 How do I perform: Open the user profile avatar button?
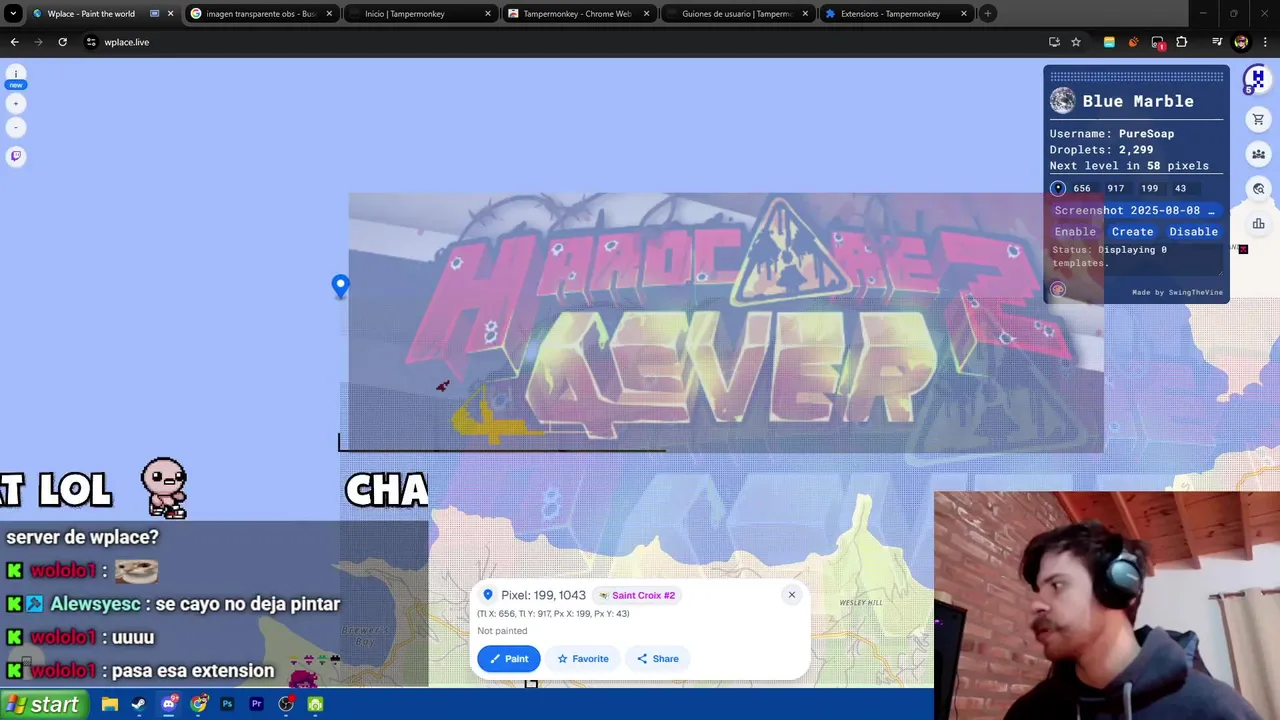pos(1257,79)
